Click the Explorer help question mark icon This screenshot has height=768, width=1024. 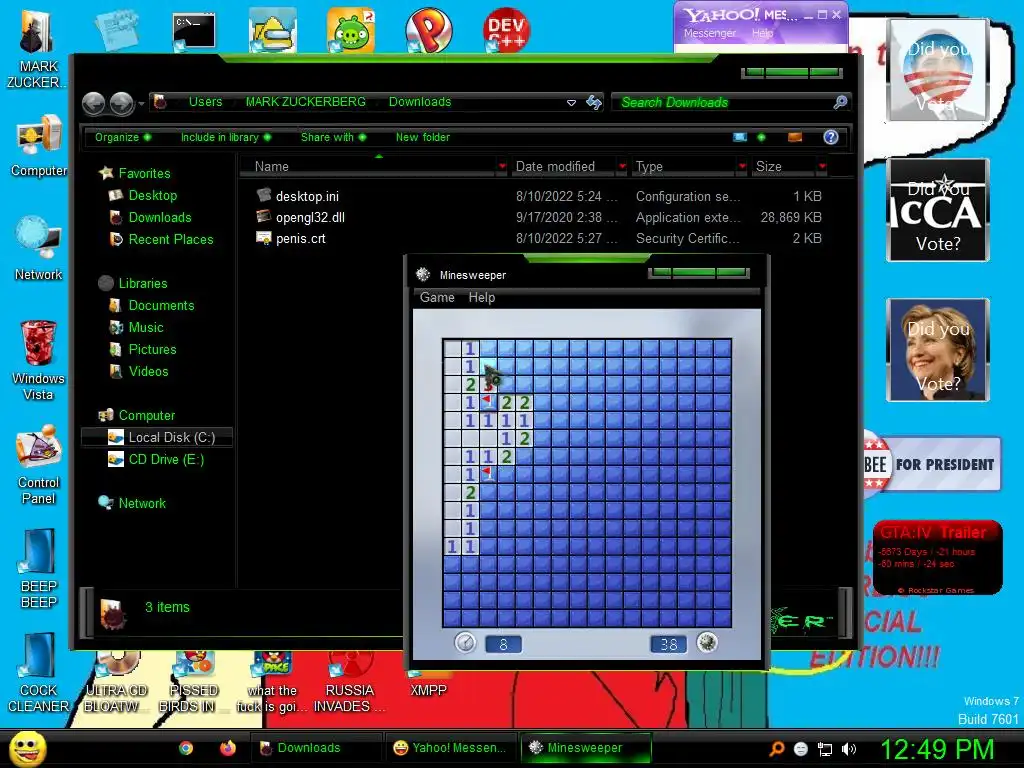(831, 137)
